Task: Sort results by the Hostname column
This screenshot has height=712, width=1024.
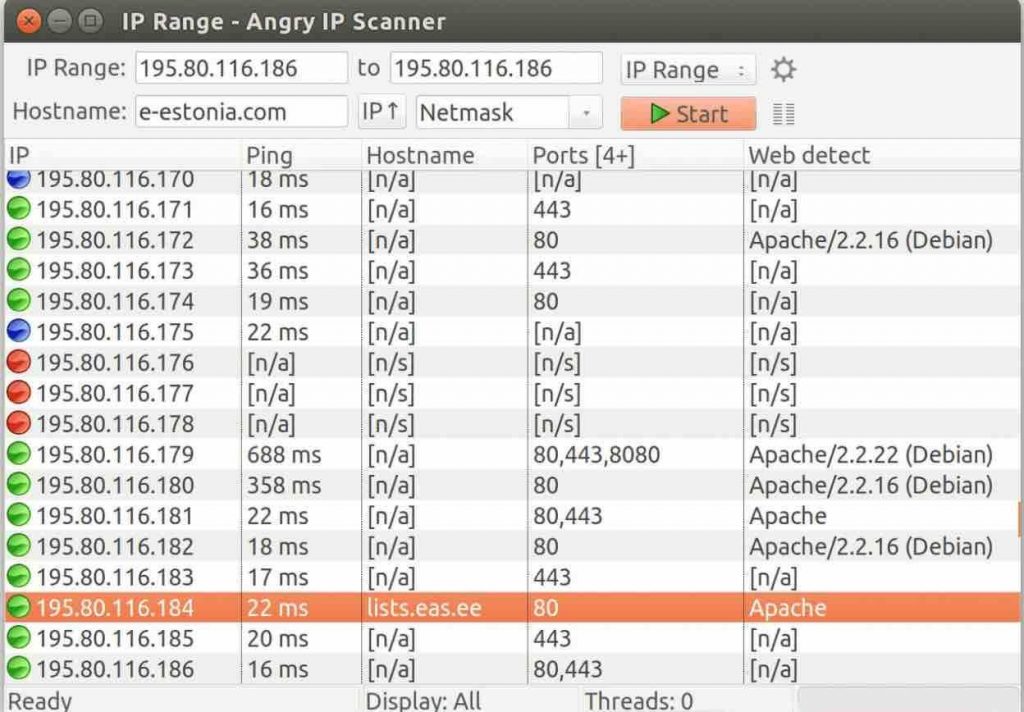Action: (420, 155)
